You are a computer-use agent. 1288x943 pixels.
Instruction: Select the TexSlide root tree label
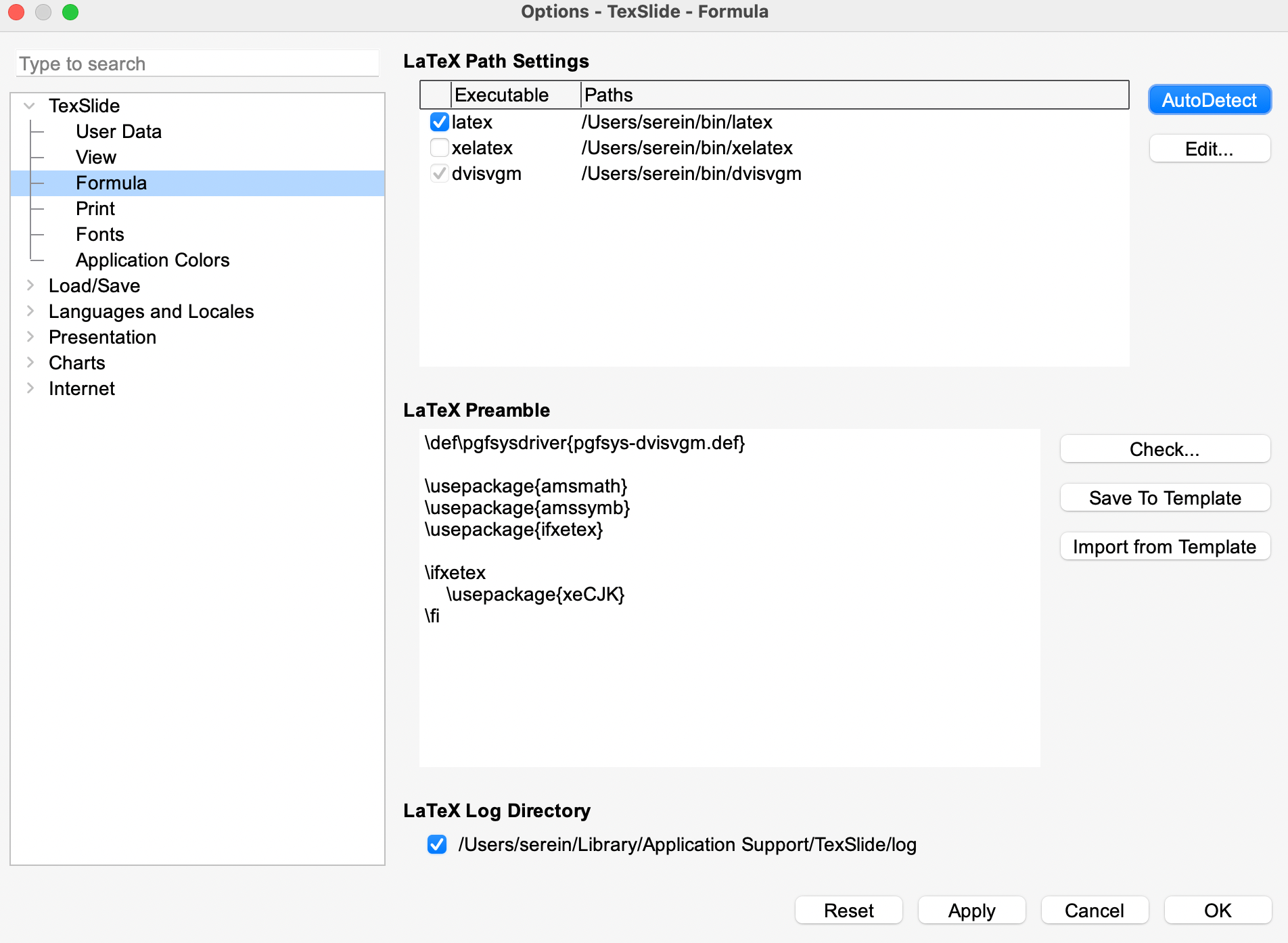click(84, 106)
